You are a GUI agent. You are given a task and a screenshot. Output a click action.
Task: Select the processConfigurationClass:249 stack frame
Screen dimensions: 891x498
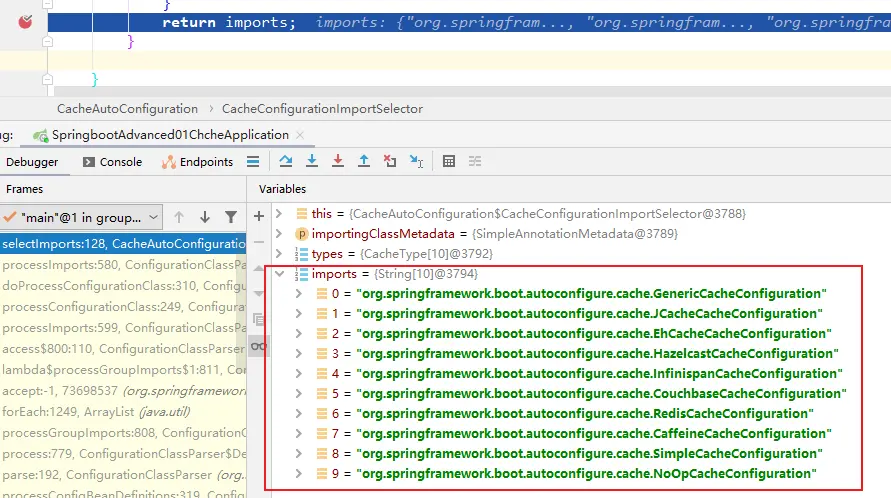pyautogui.click(x=123, y=307)
